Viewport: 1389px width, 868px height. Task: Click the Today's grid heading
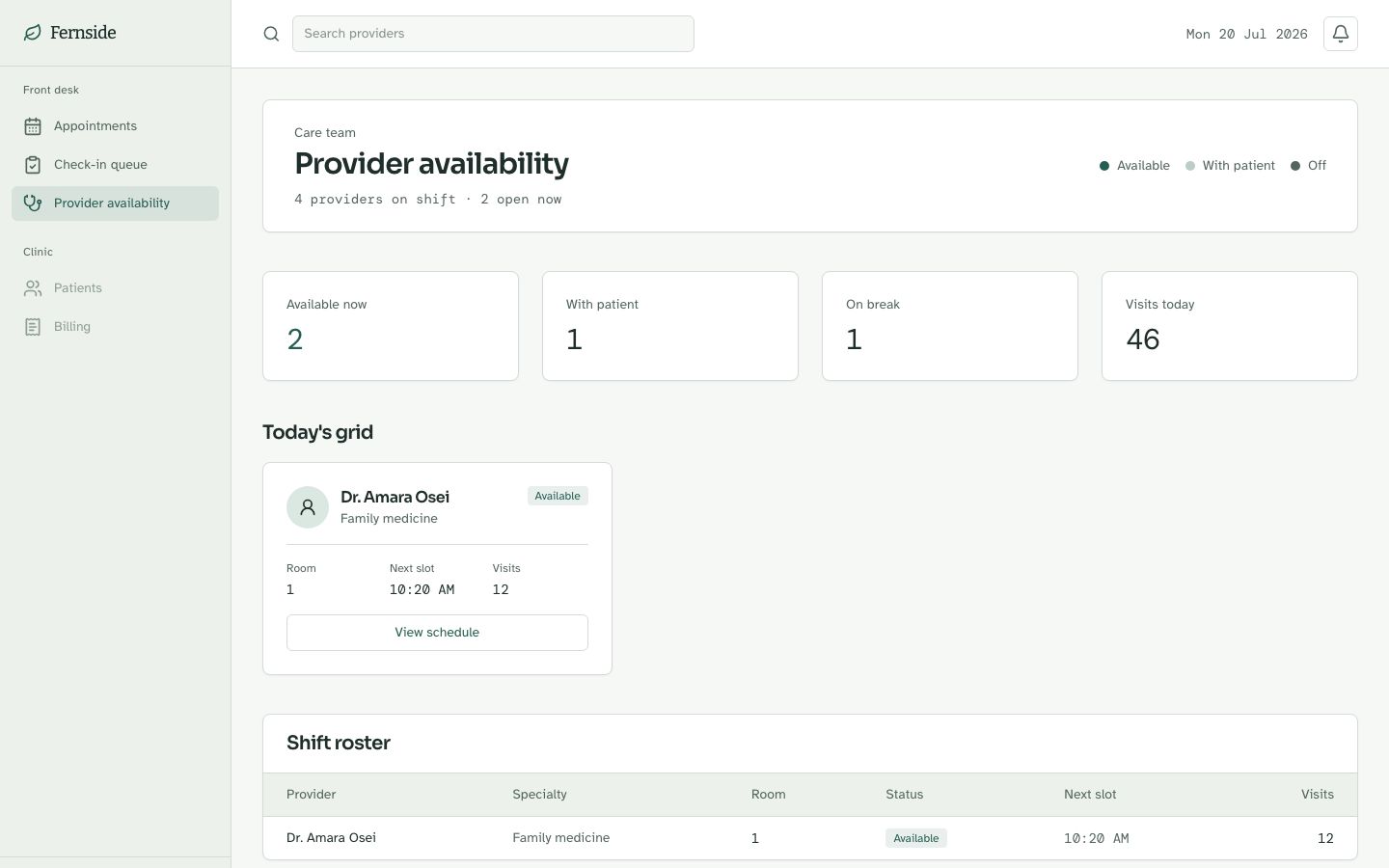(317, 432)
